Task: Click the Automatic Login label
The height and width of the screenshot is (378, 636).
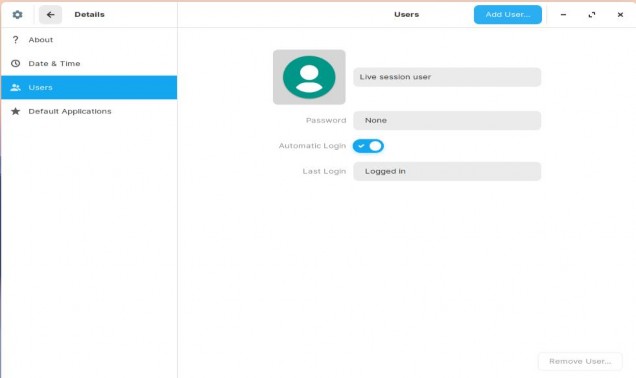Action: coord(312,146)
